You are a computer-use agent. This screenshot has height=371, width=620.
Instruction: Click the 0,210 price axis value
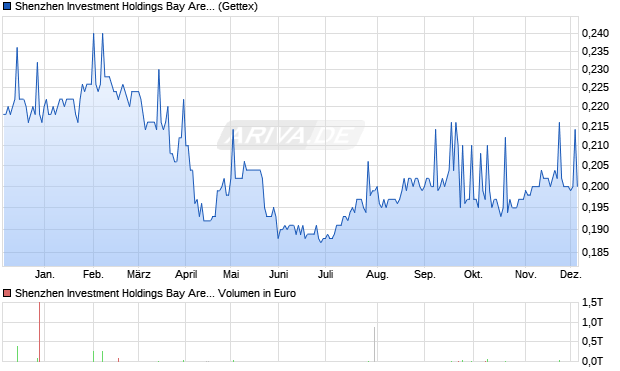coord(595,146)
